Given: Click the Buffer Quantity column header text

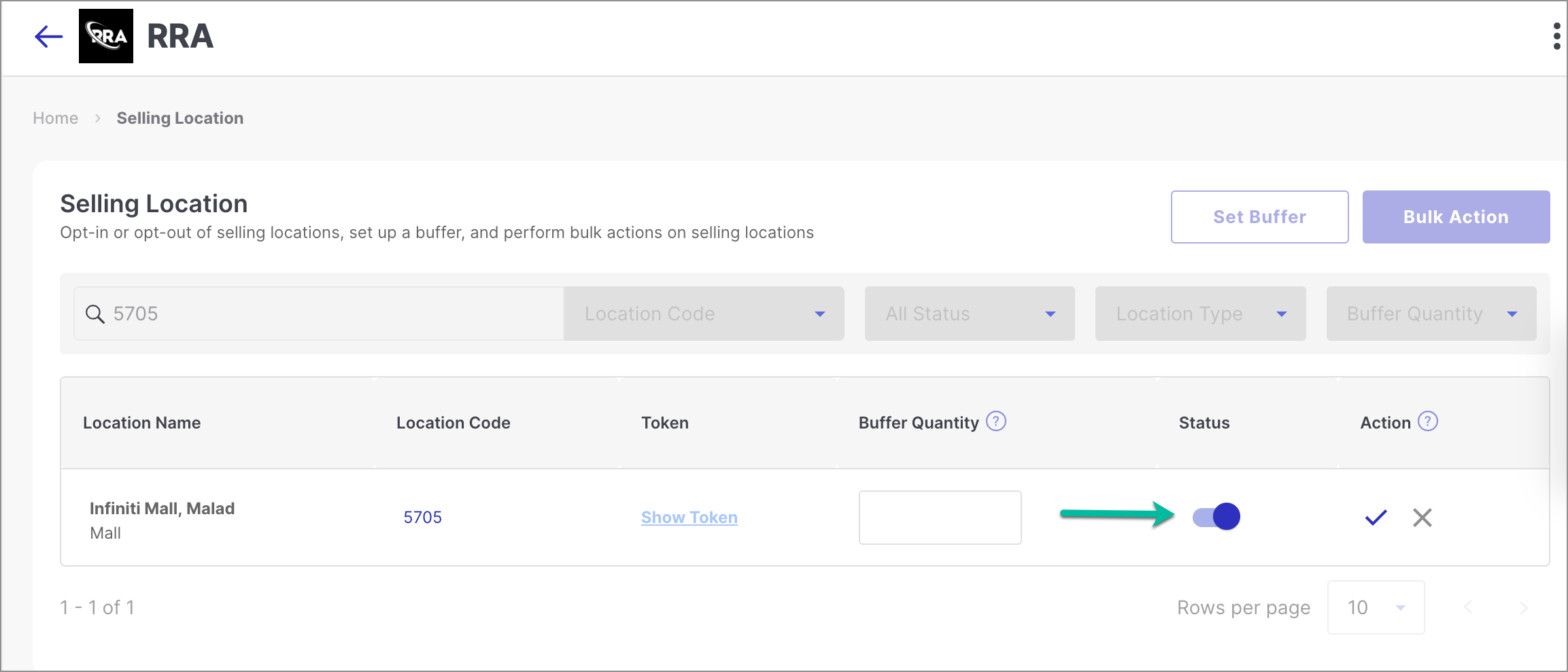Looking at the screenshot, I should (919, 423).
